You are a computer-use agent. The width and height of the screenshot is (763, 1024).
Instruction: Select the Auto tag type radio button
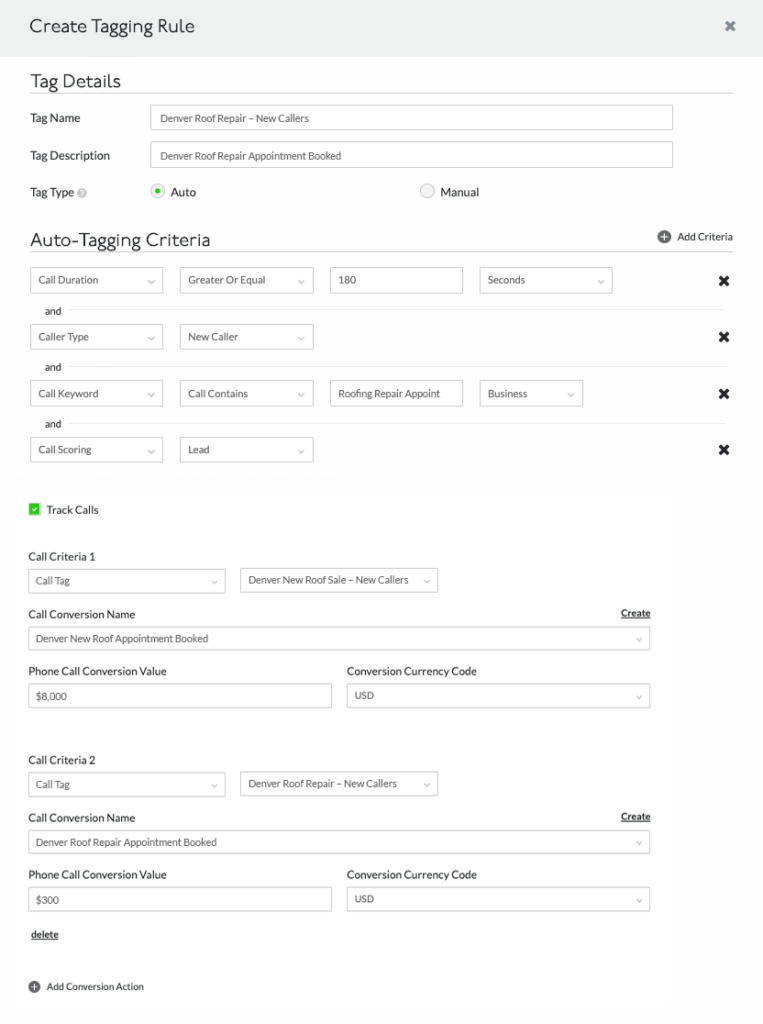click(157, 191)
